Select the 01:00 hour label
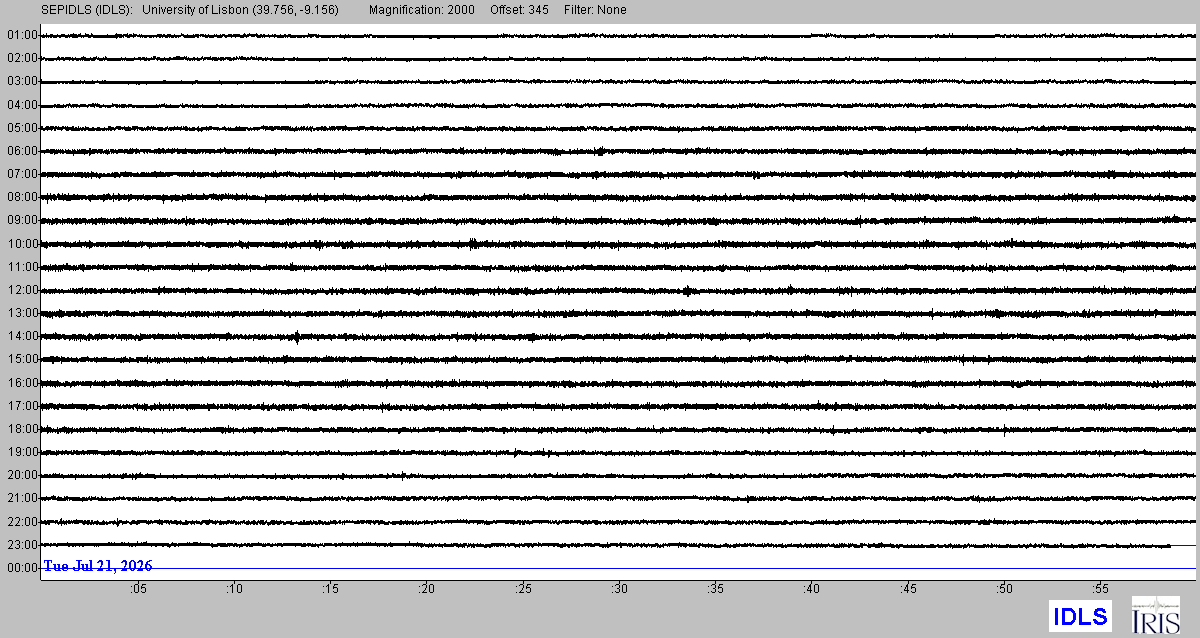Viewport: 1200px width, 638px height. (x=22, y=35)
